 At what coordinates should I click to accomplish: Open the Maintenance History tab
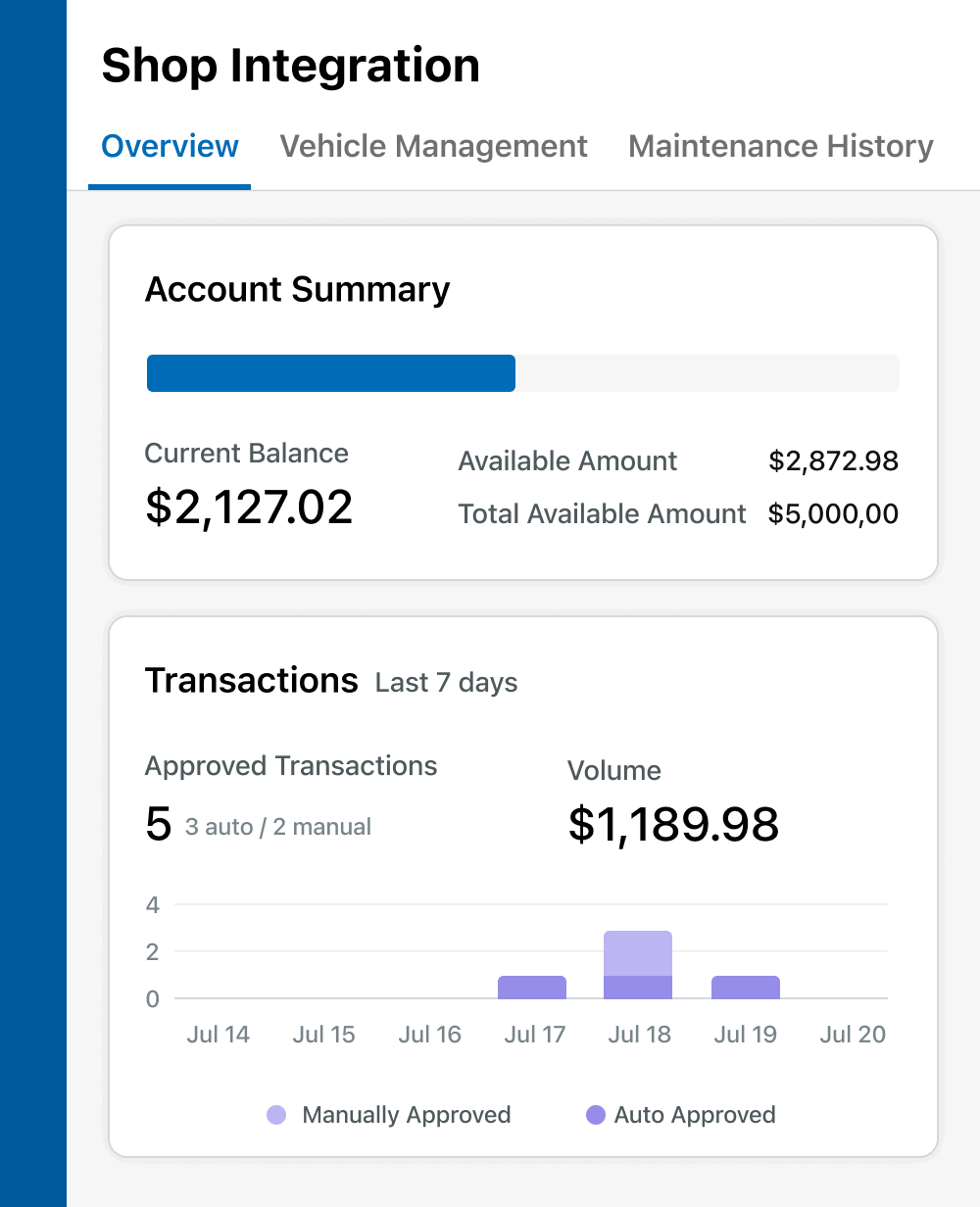(x=780, y=146)
